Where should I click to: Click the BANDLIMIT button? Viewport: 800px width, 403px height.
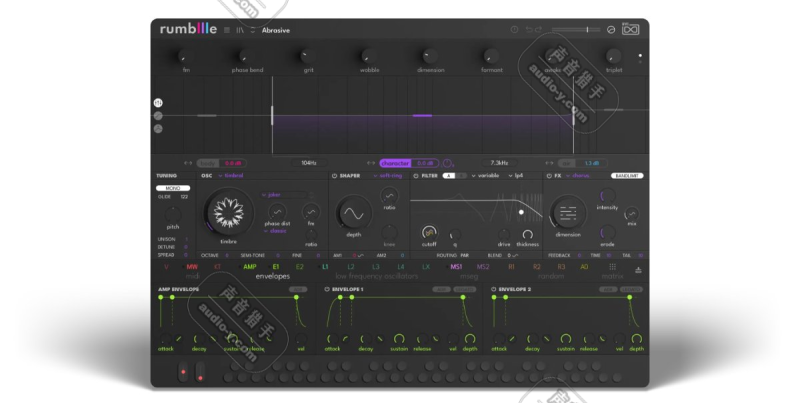(627, 175)
